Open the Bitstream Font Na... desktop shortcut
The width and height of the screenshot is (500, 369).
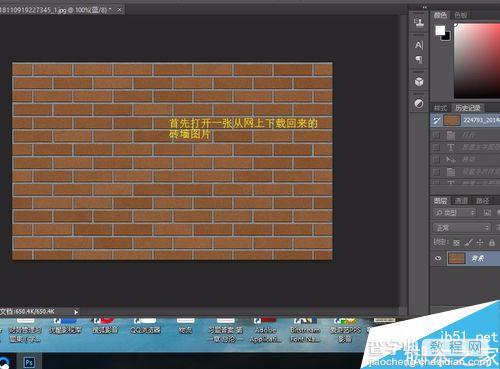tap(305, 331)
